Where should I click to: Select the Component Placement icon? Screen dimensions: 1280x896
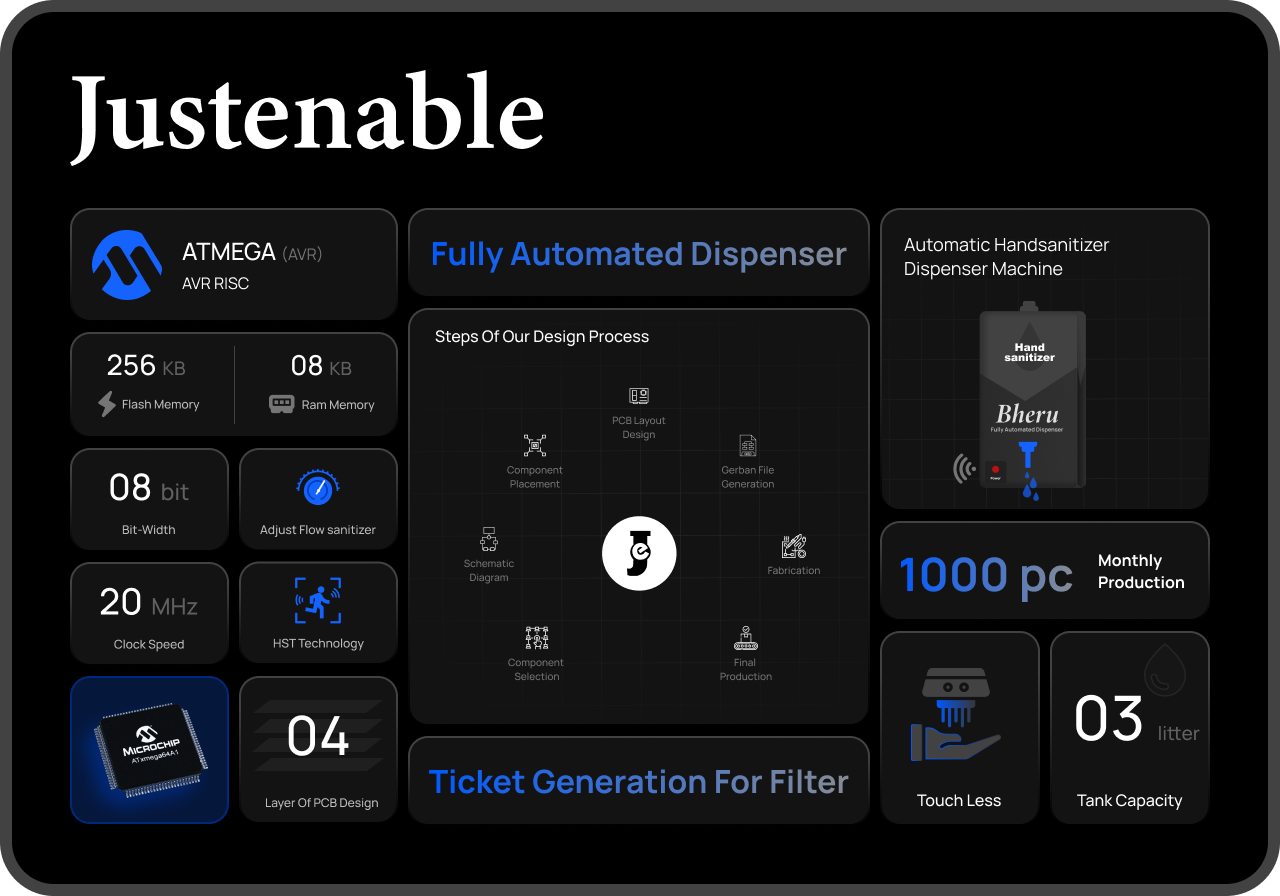[x=535, y=445]
